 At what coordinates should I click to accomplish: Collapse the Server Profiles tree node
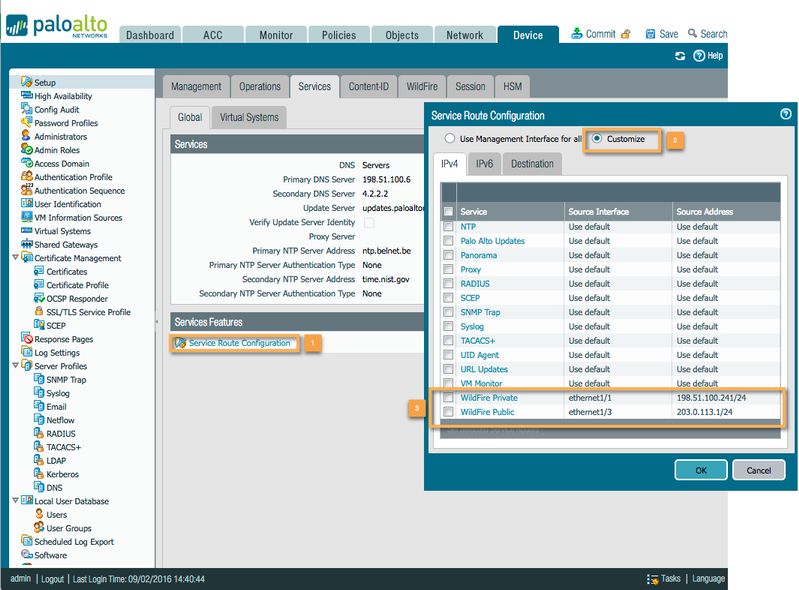tap(15, 365)
